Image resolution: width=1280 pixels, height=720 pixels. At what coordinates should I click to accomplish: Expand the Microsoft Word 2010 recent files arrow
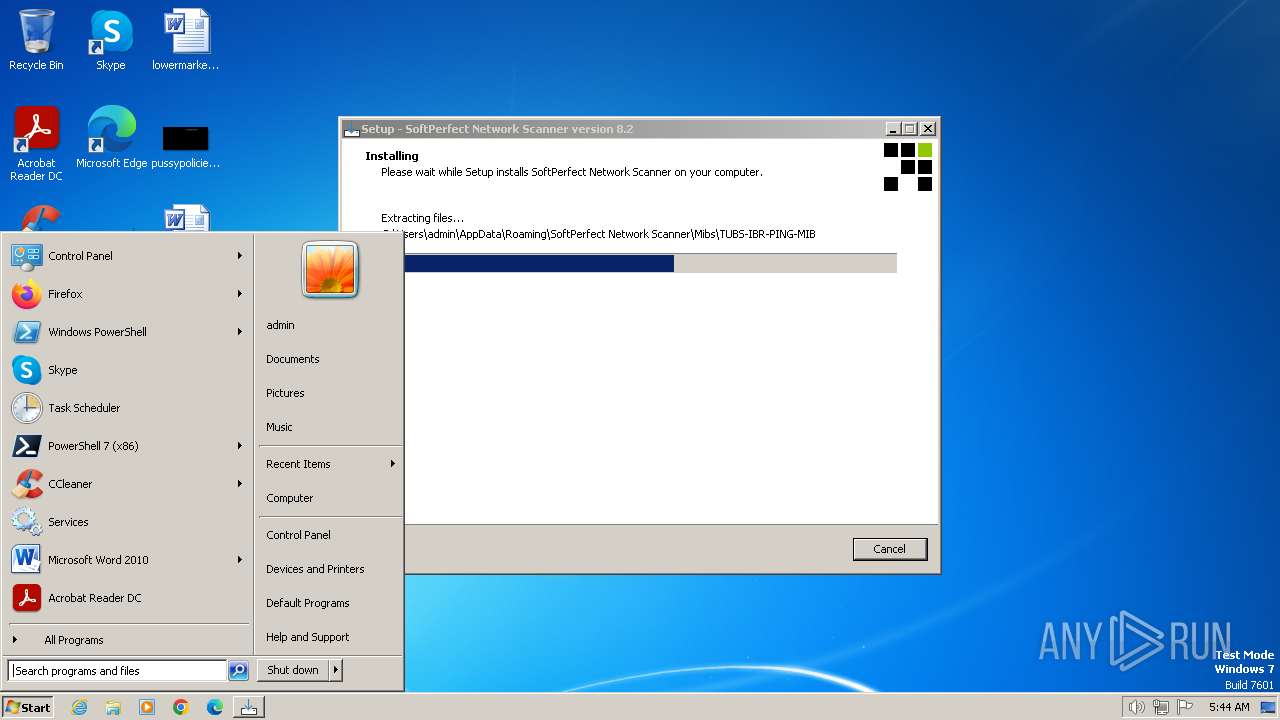point(240,560)
